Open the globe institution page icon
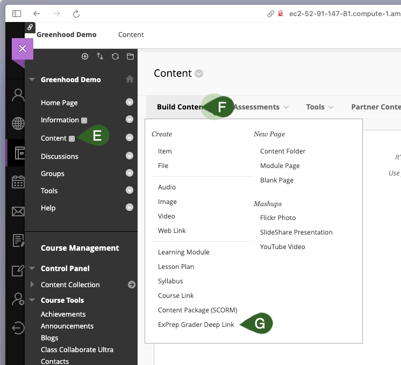This screenshot has width=401, height=365. coord(18,123)
